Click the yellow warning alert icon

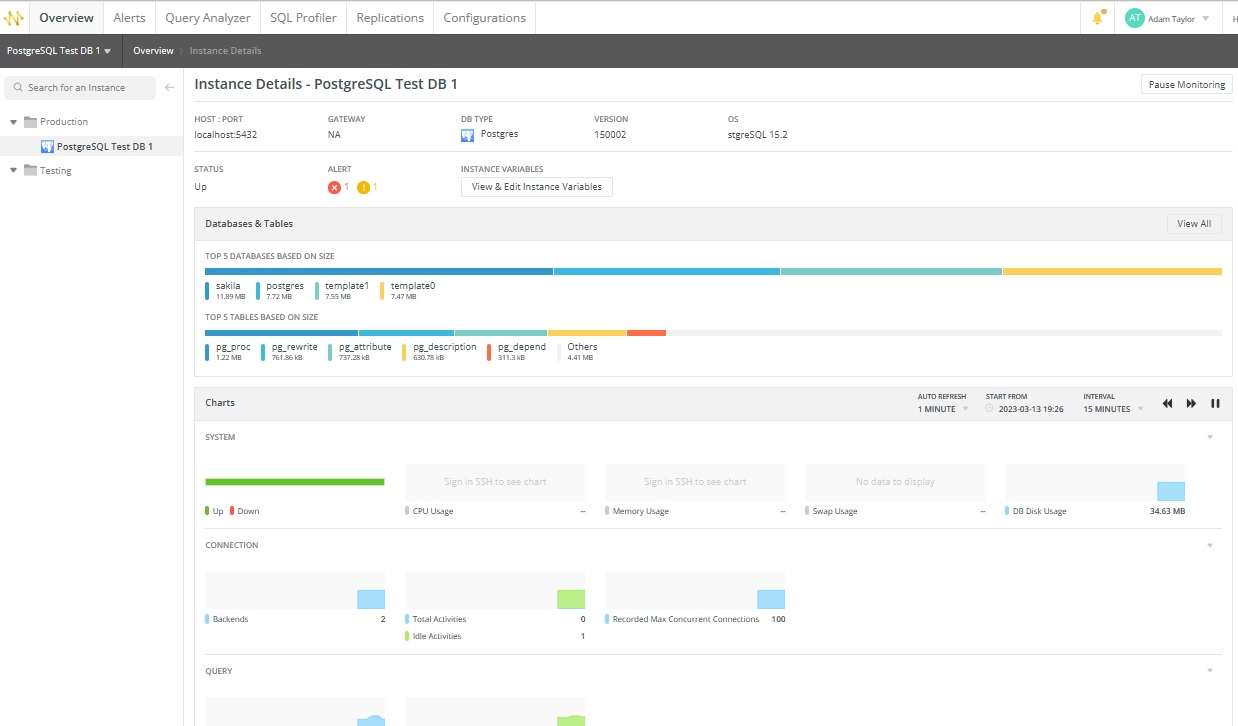[363, 187]
